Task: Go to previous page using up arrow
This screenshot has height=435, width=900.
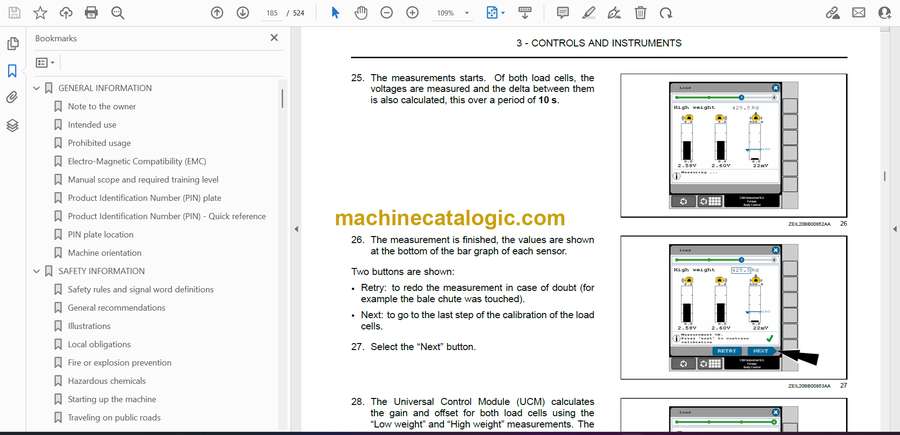Action: 217,13
